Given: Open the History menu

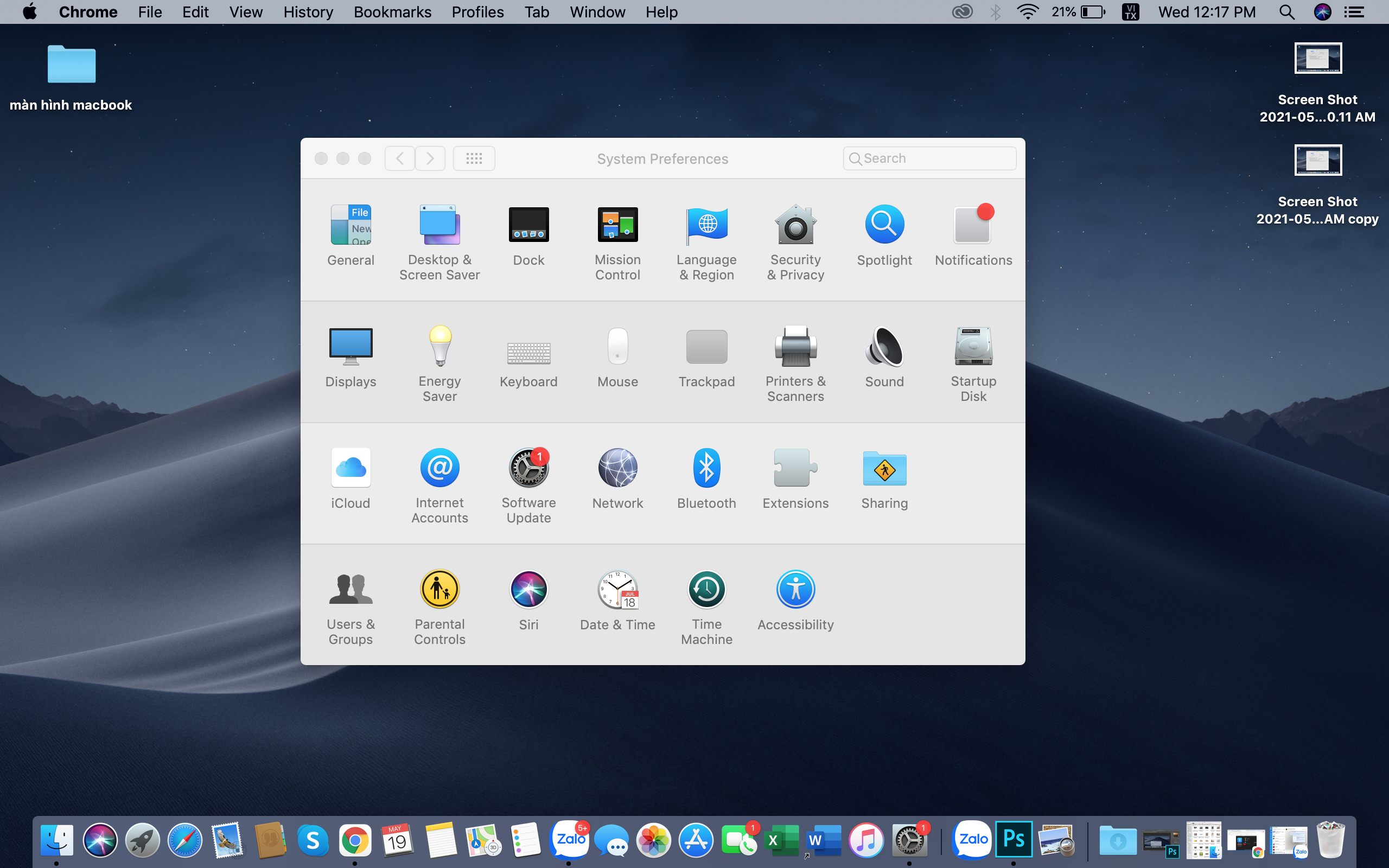Looking at the screenshot, I should click(308, 12).
